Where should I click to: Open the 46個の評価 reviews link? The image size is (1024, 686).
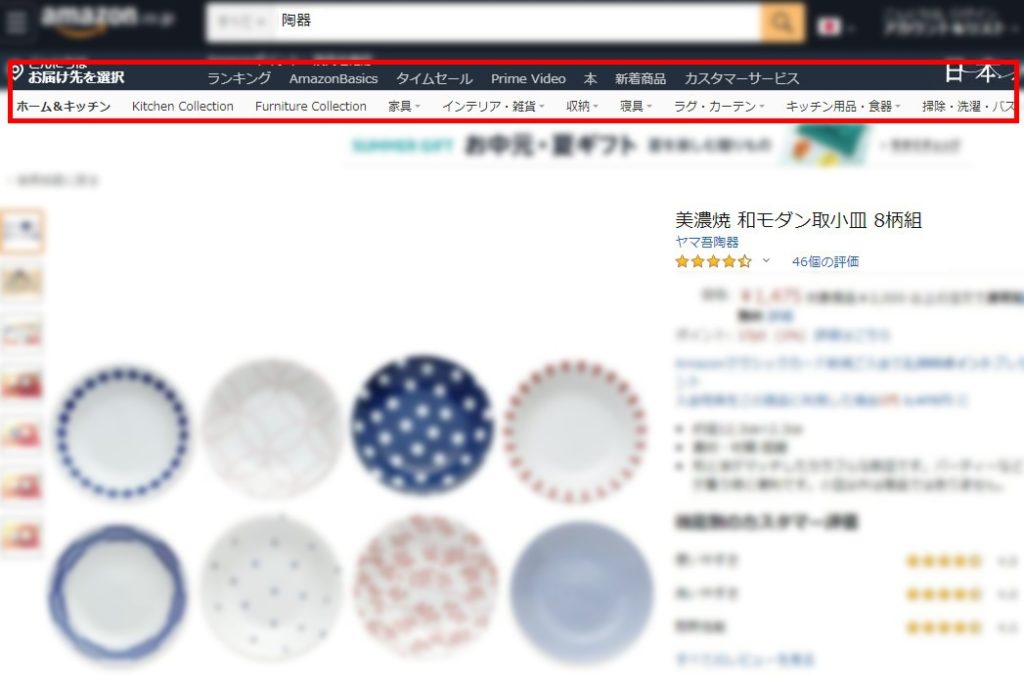pyautogui.click(x=825, y=261)
